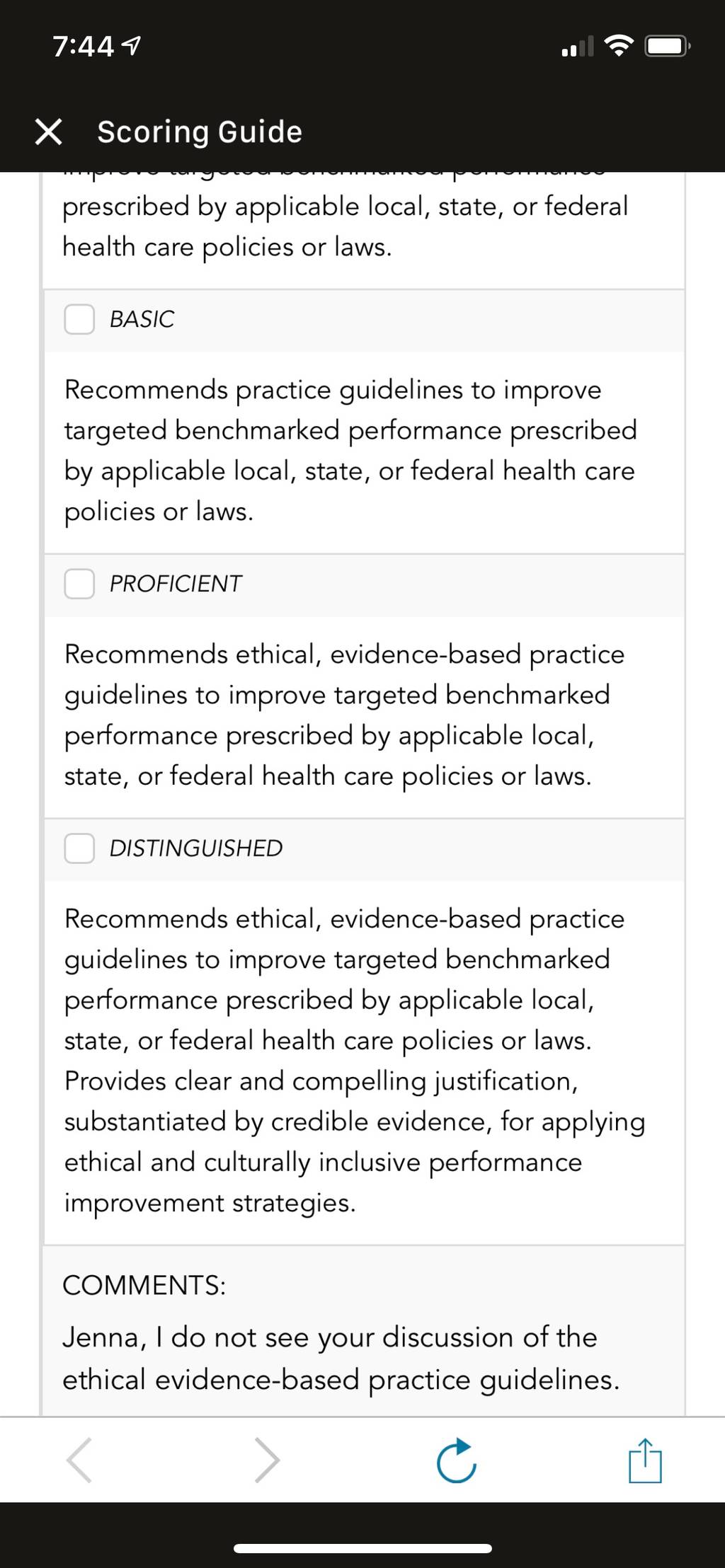
Task: Select the PROFICIENT criterion label
Action: 176,584
